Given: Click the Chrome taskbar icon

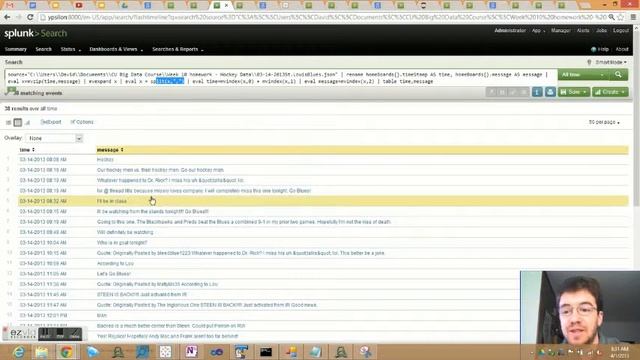Looking at the screenshot, I should coord(67,351).
